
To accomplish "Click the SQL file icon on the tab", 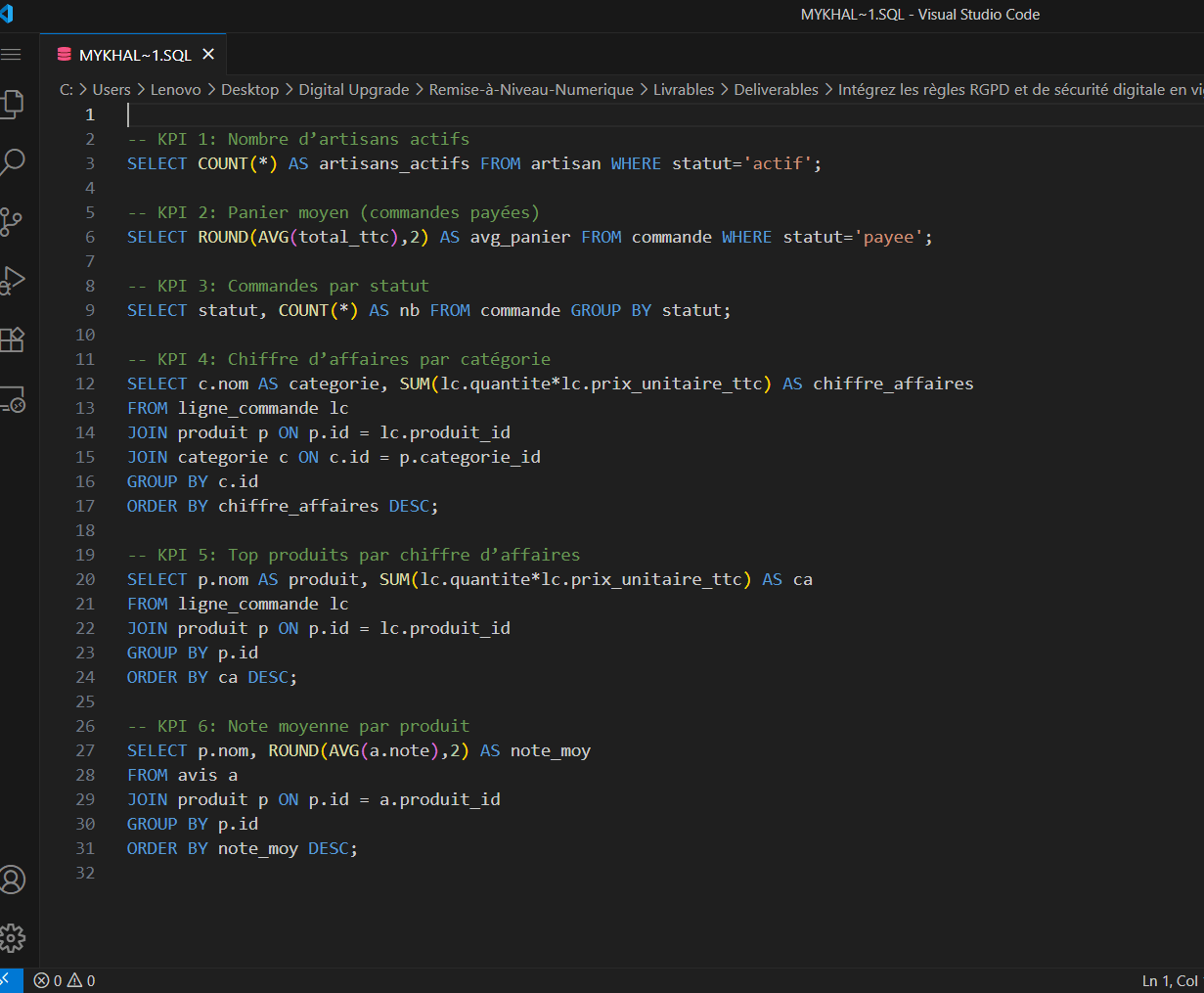I will (x=65, y=55).
